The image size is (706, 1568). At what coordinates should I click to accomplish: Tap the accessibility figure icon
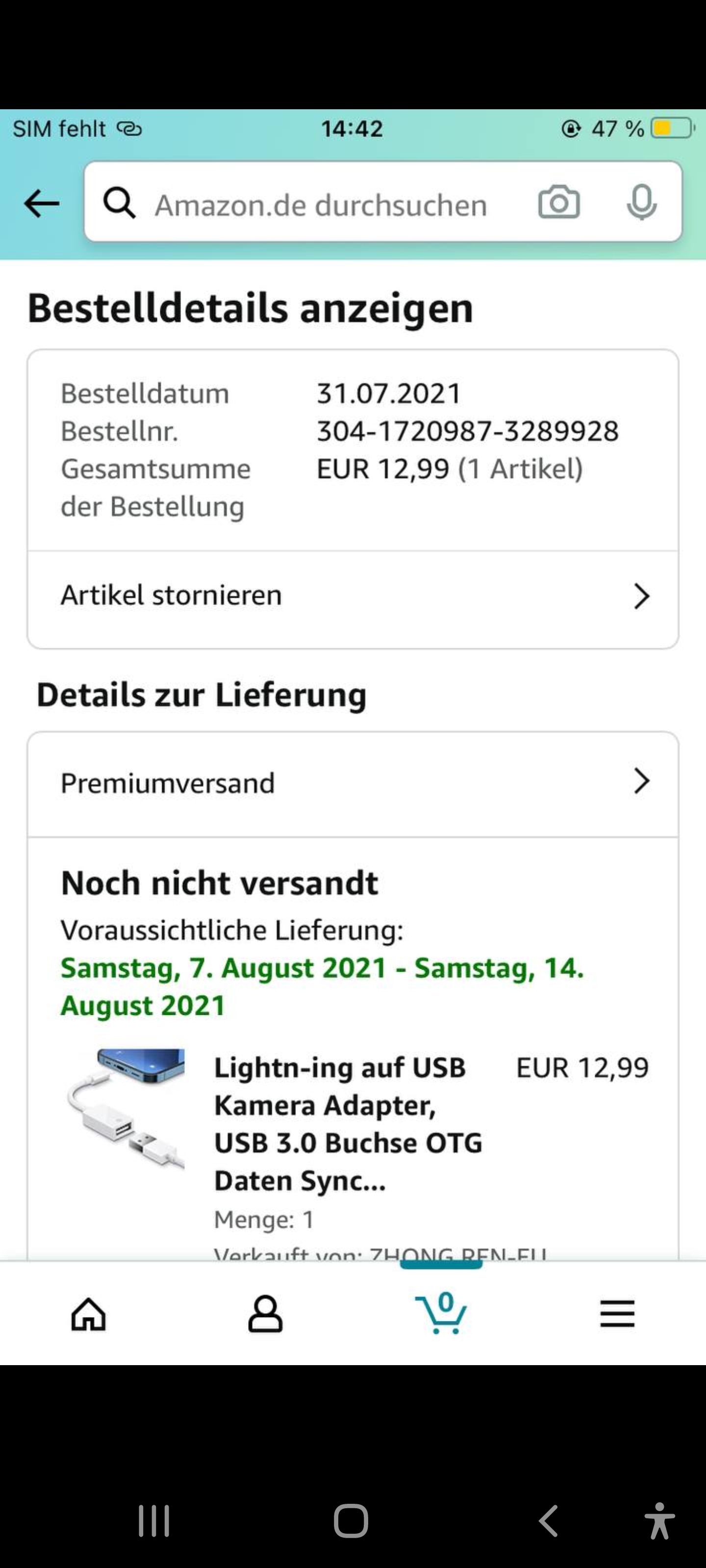659,1520
